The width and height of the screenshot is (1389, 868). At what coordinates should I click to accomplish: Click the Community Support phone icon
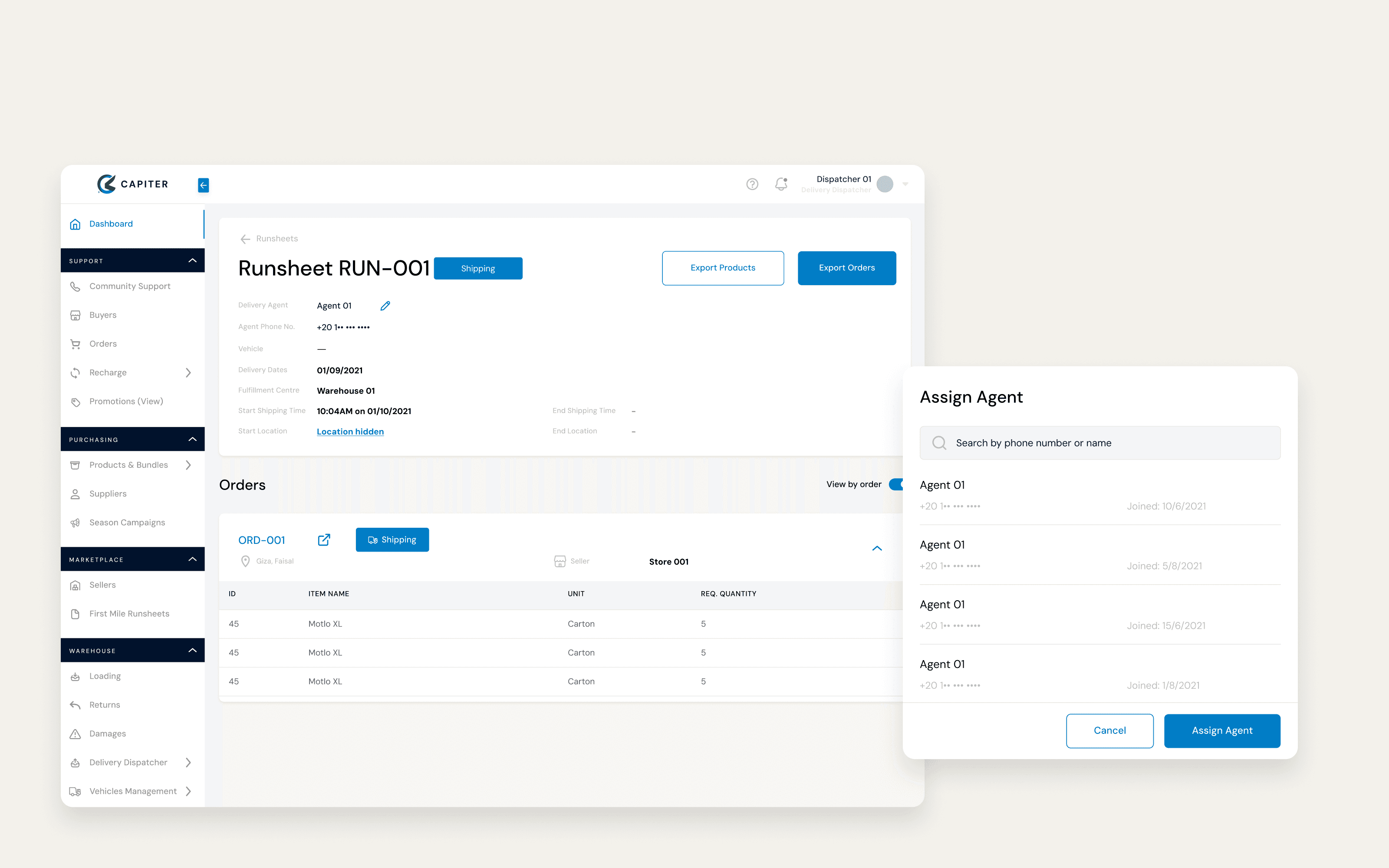click(x=75, y=286)
